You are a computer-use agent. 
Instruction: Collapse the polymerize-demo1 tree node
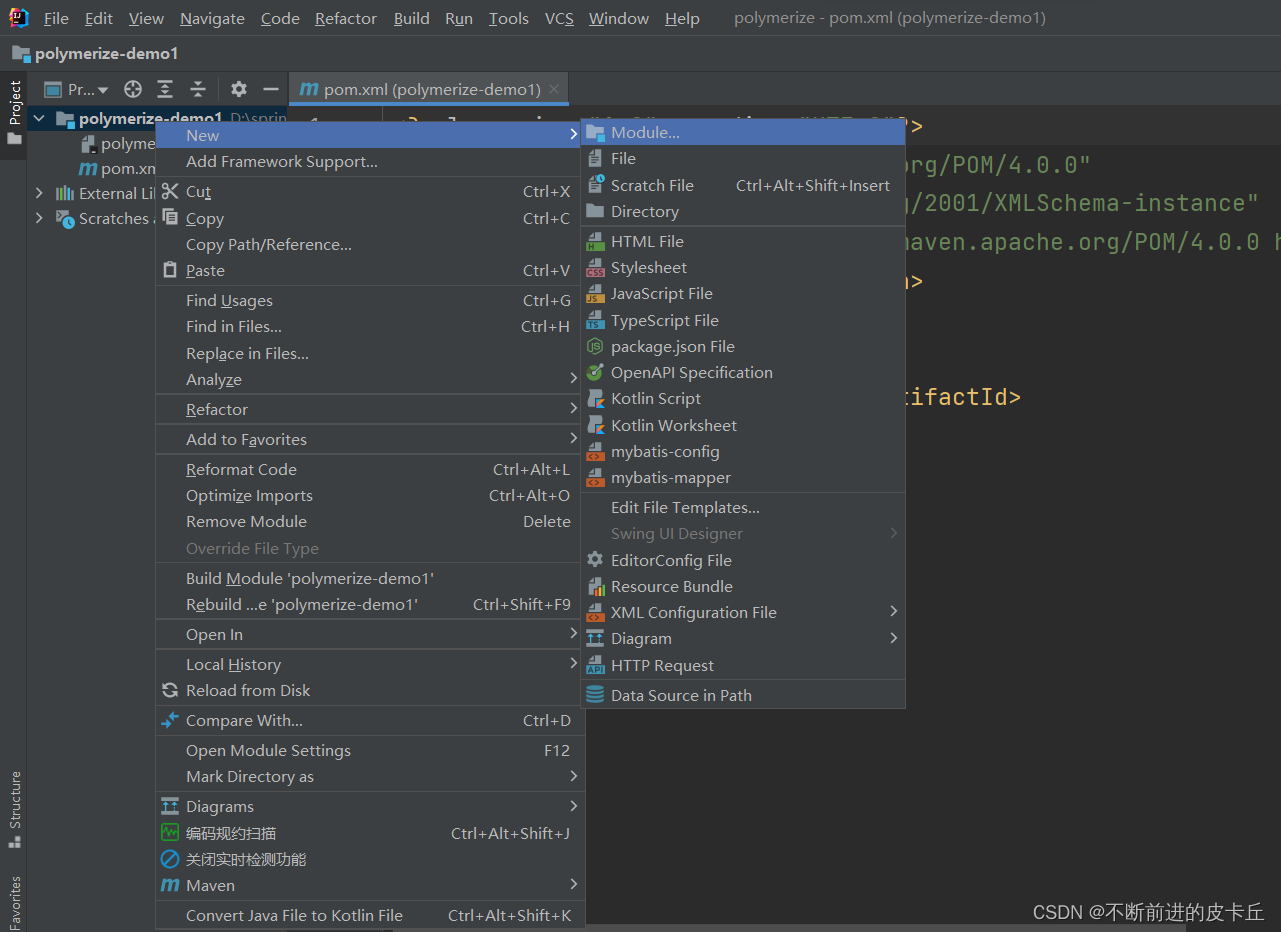point(40,119)
